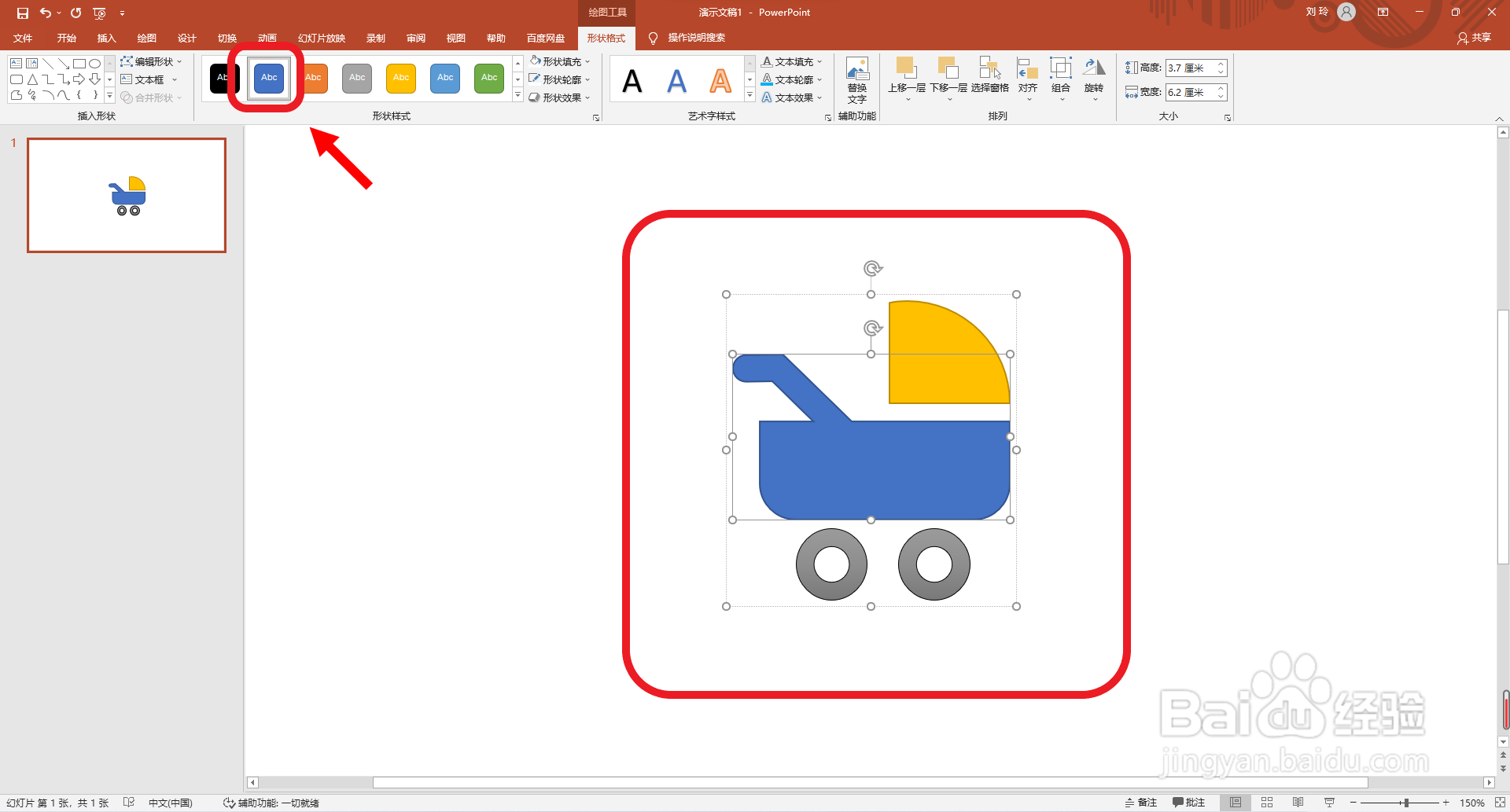Collapse the ribbon with the caret
Image resolution: width=1510 pixels, height=812 pixels.
coord(1499,119)
